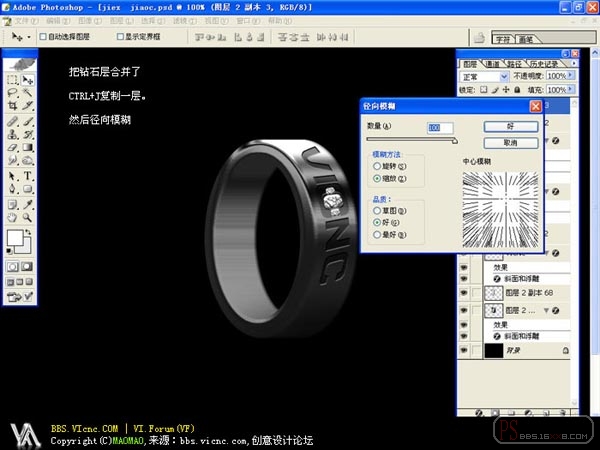Image resolution: width=600 pixels, height=450 pixels.
Task: Select the History Brush tool
Action: [28, 134]
